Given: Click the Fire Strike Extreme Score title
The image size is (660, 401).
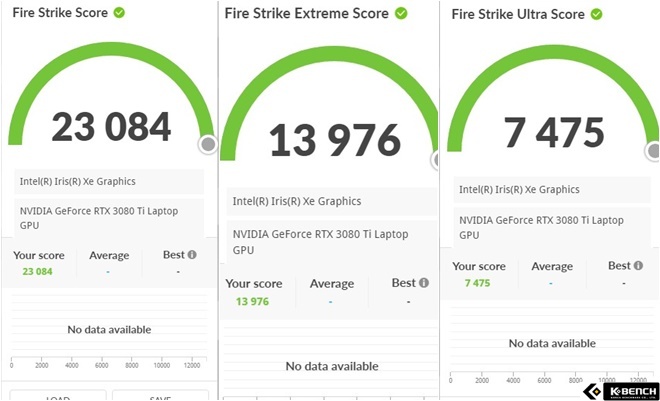Looking at the screenshot, I should (x=306, y=13).
